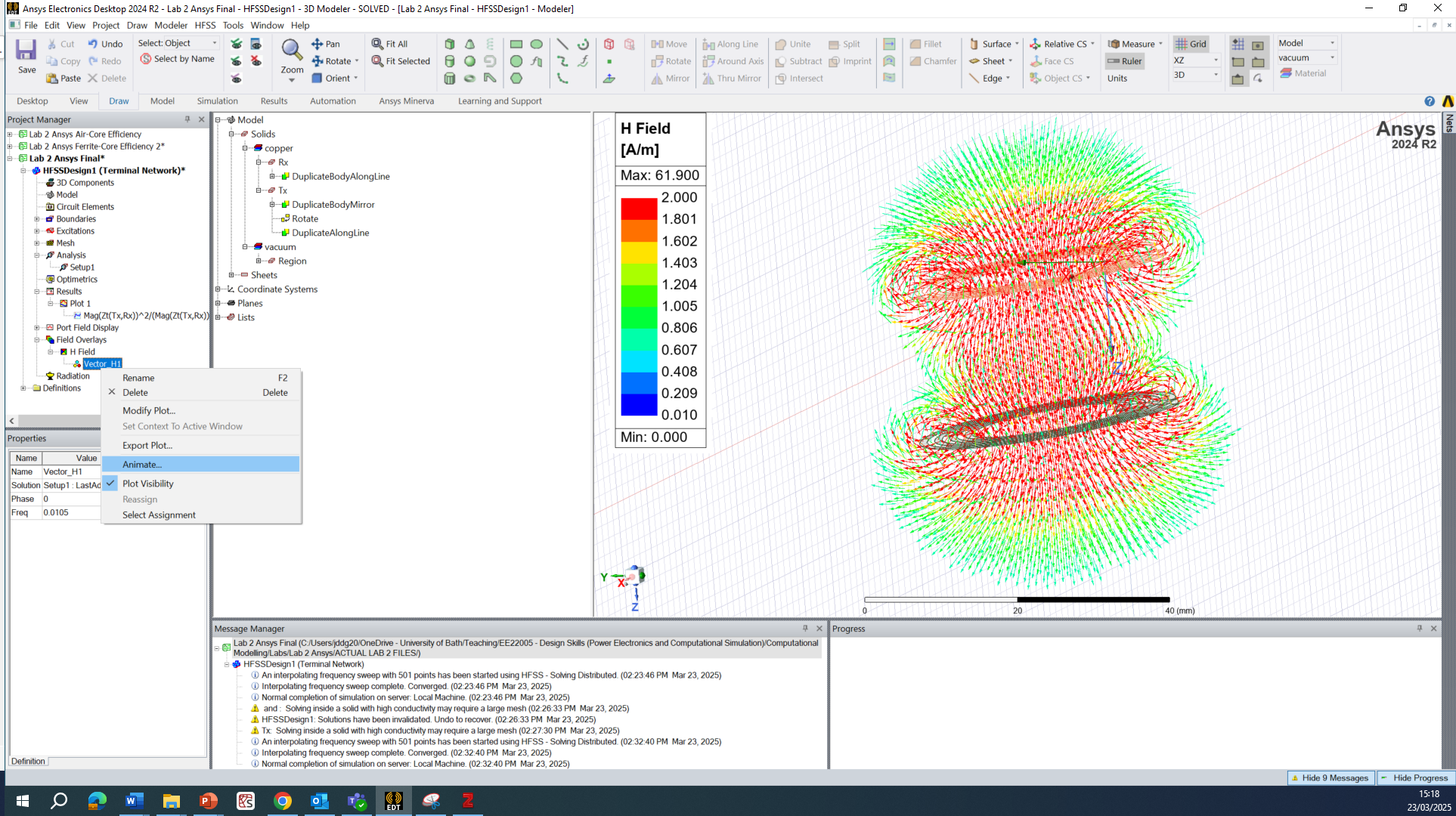Toggle the Grid display button
The width and height of the screenshot is (1456, 816).
click(1191, 44)
